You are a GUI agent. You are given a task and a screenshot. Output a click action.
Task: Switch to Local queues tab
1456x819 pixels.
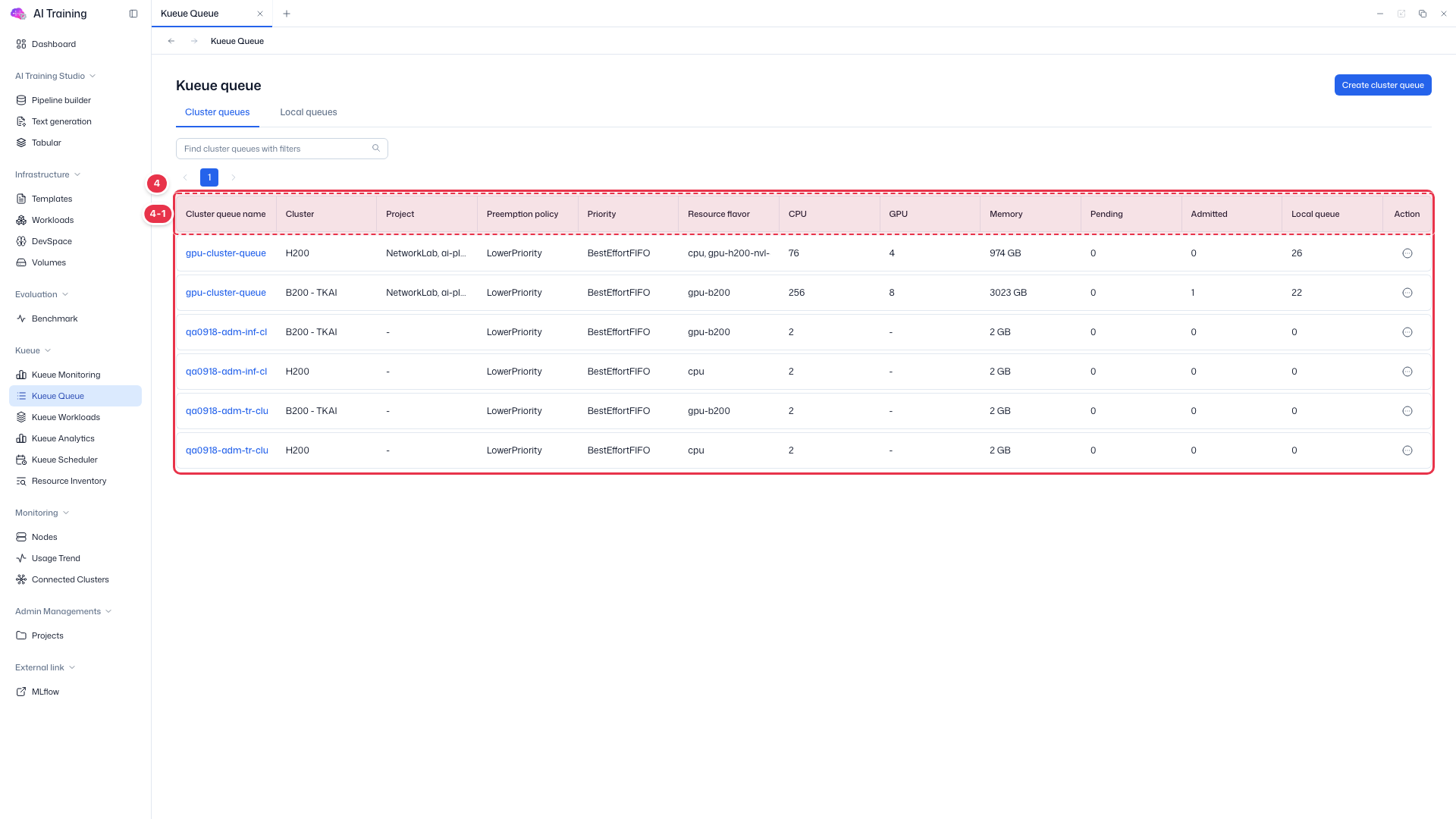pyautogui.click(x=308, y=112)
